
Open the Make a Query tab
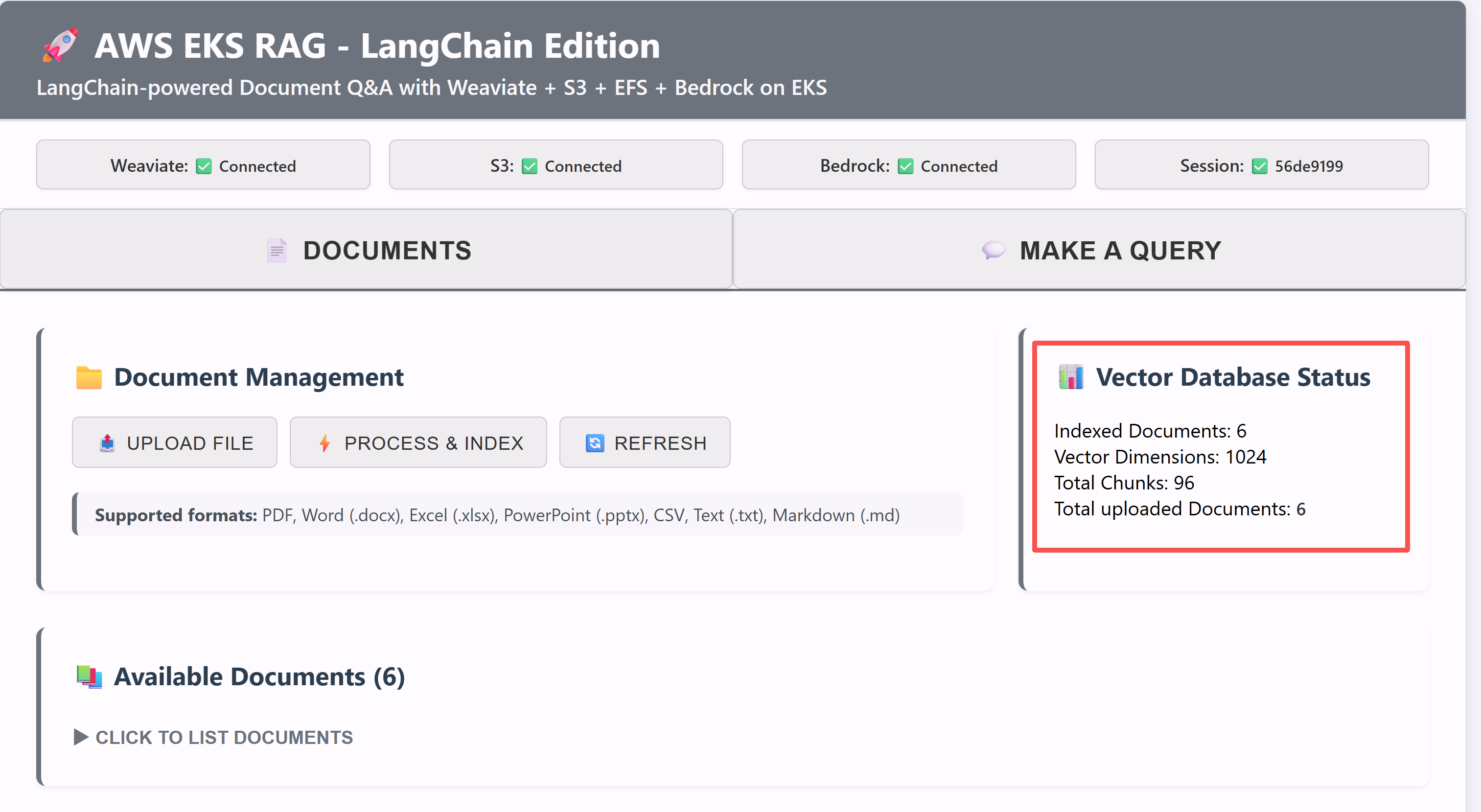(x=1099, y=250)
